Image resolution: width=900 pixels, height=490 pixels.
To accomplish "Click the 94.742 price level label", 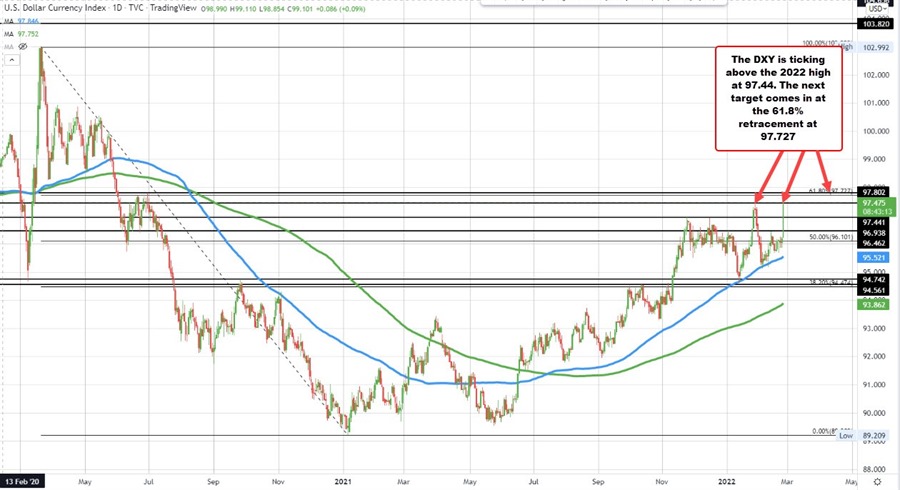I will pos(874,280).
